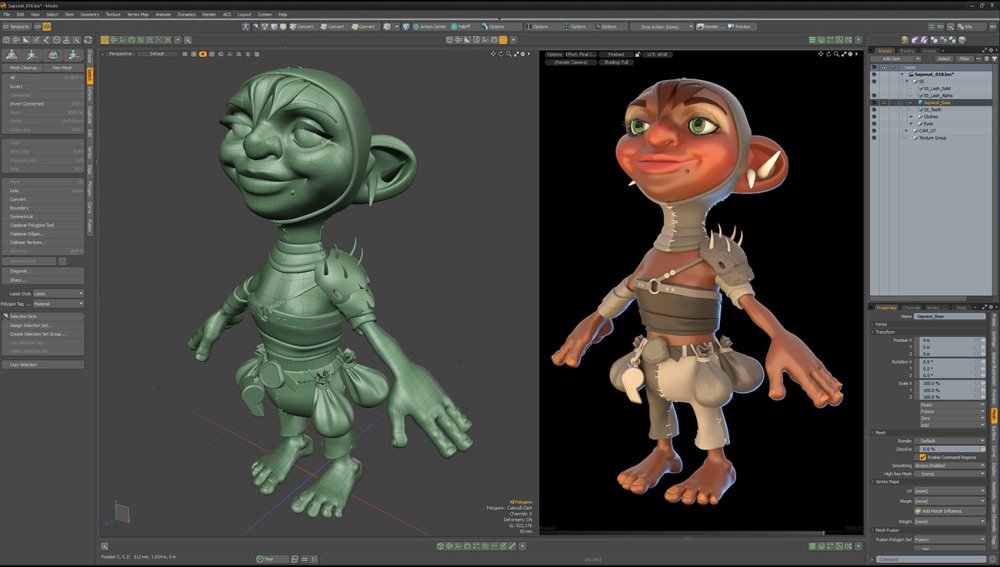Click the New Mesh button
Image resolution: width=1000 pixels, height=567 pixels.
pos(62,68)
